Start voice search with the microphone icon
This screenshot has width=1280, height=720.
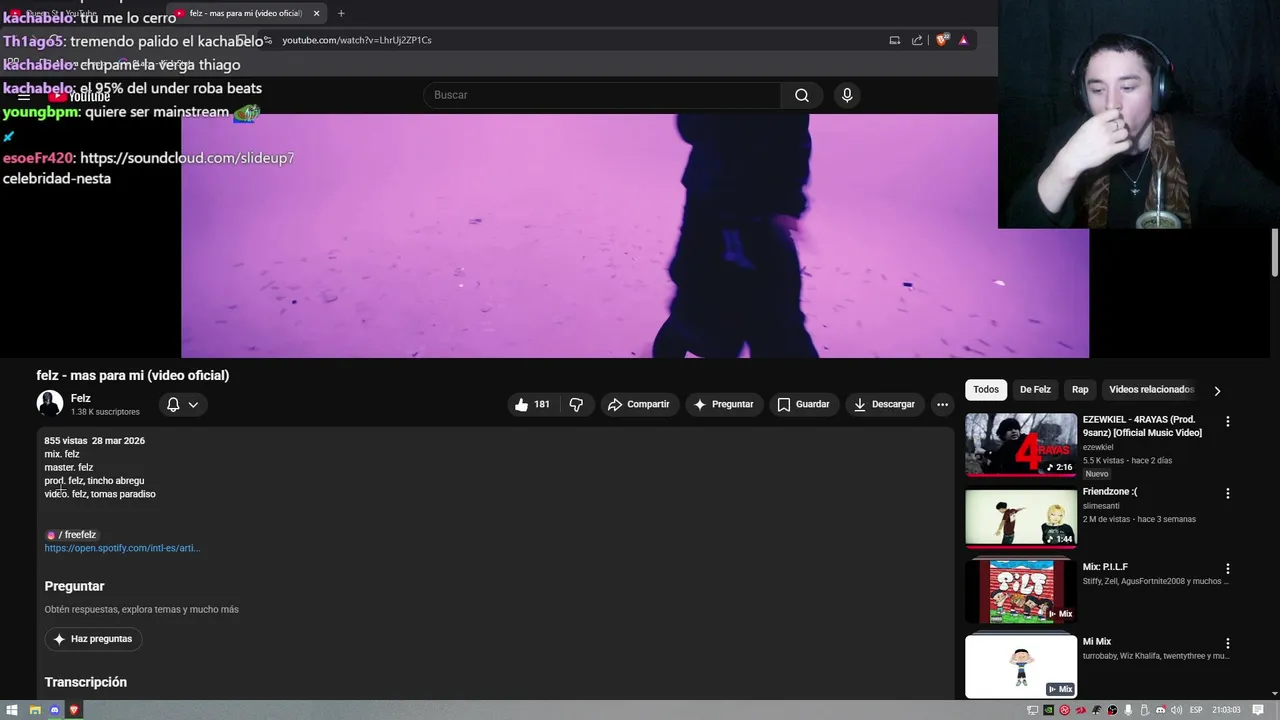pyautogui.click(x=847, y=95)
